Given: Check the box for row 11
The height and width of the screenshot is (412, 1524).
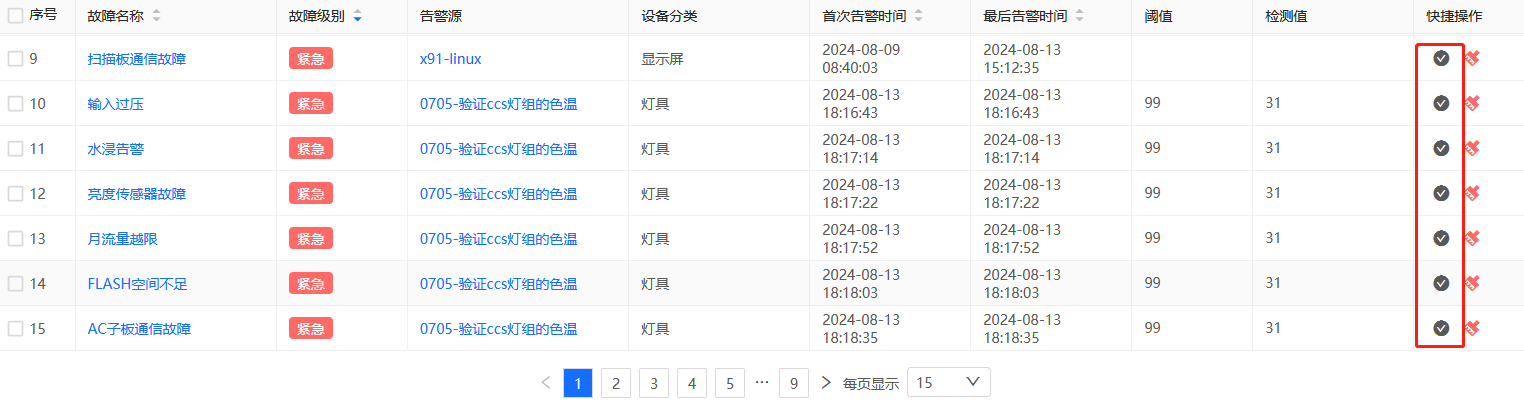Looking at the screenshot, I should tap(15, 149).
